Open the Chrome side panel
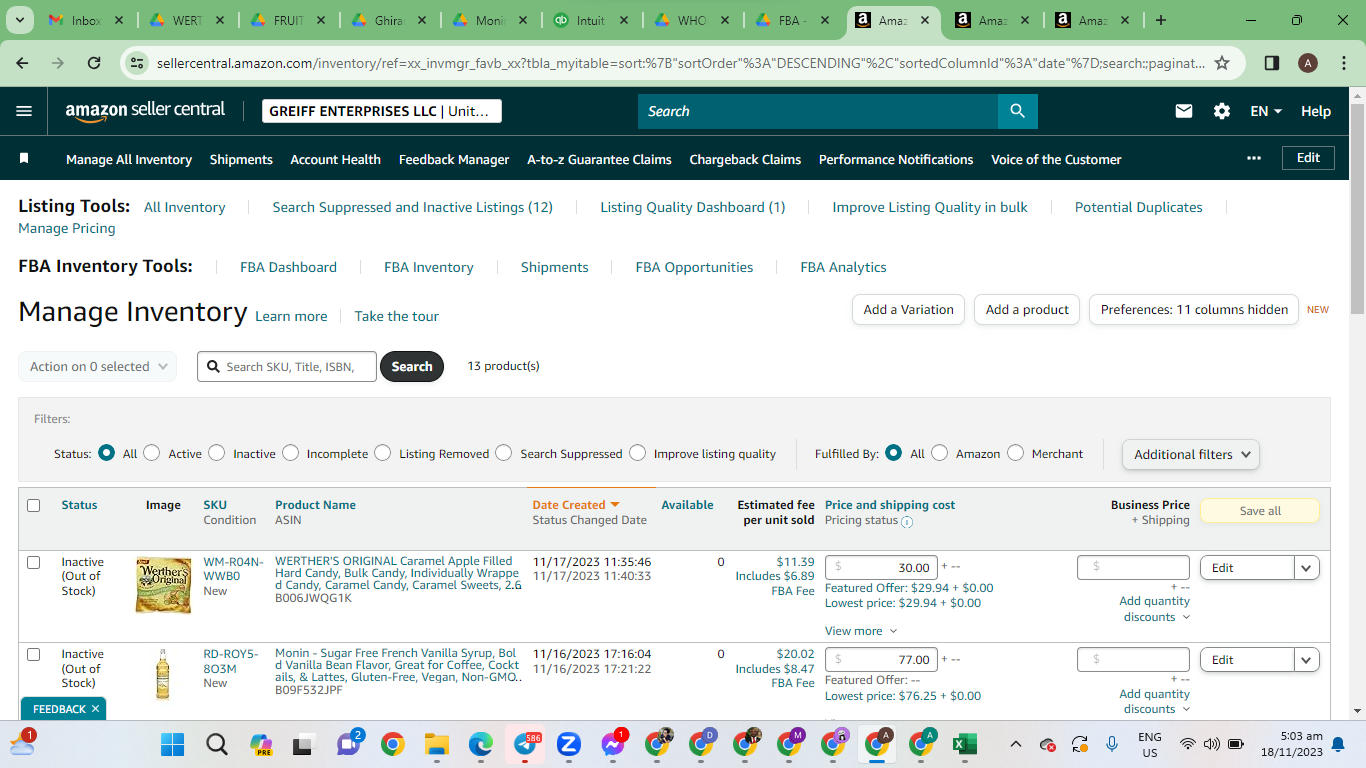Viewport: 1366px width, 768px height. [1272, 63]
